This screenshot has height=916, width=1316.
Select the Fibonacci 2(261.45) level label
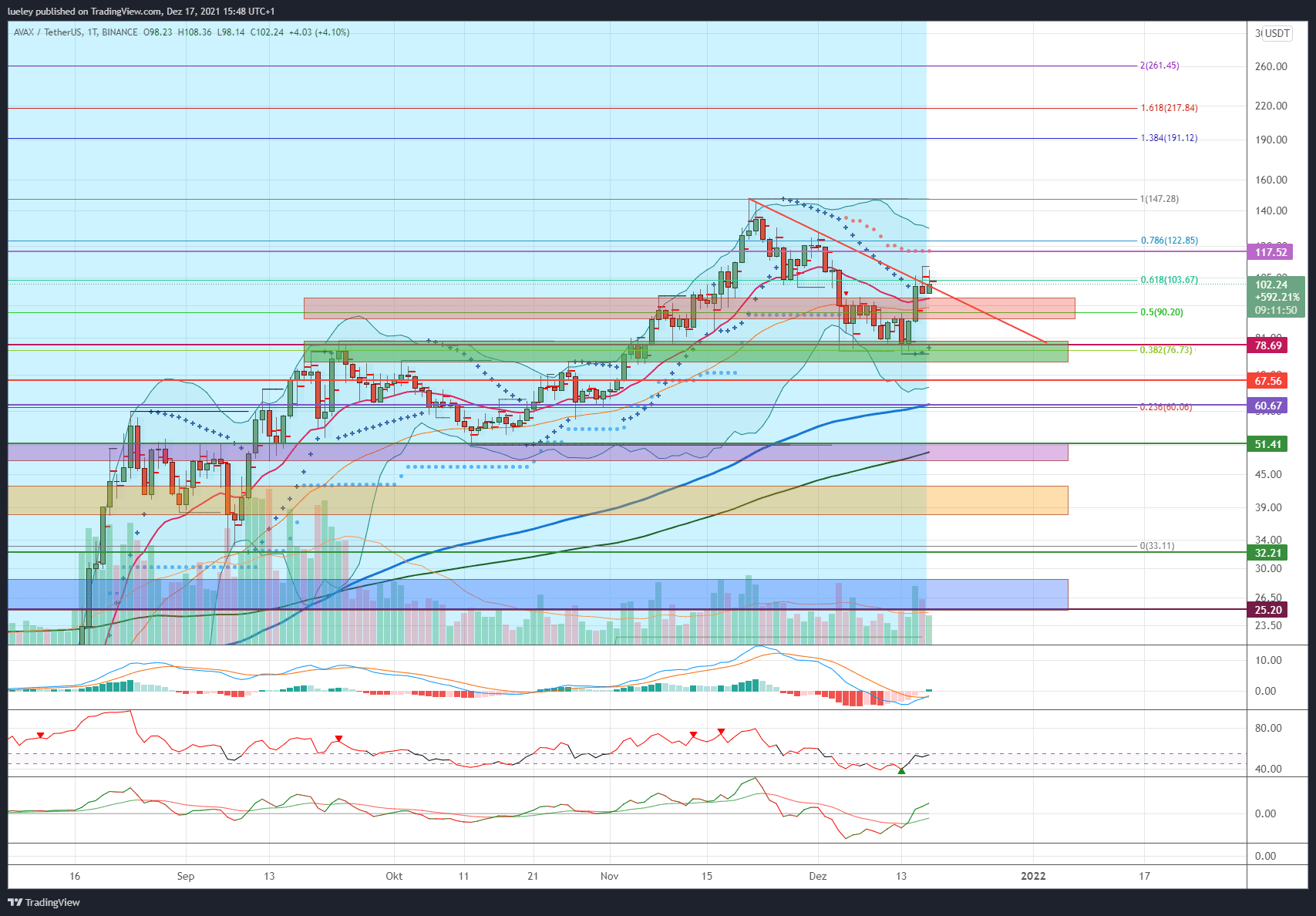coord(1159,66)
